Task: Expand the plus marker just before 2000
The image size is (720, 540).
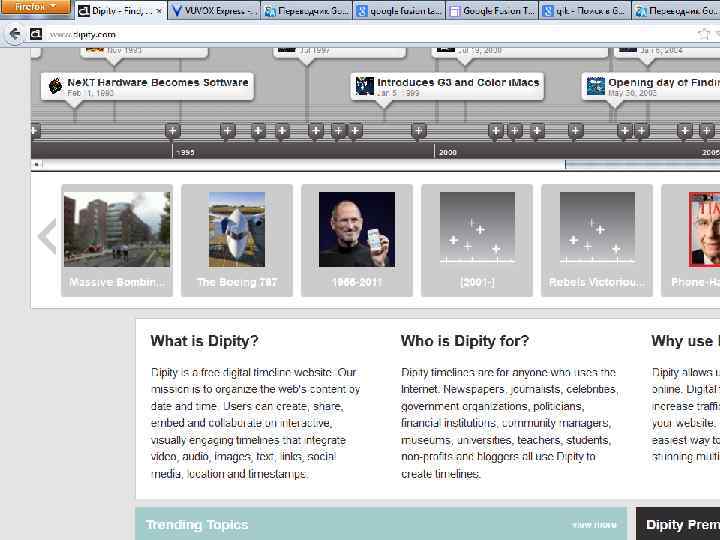Action: (418, 131)
